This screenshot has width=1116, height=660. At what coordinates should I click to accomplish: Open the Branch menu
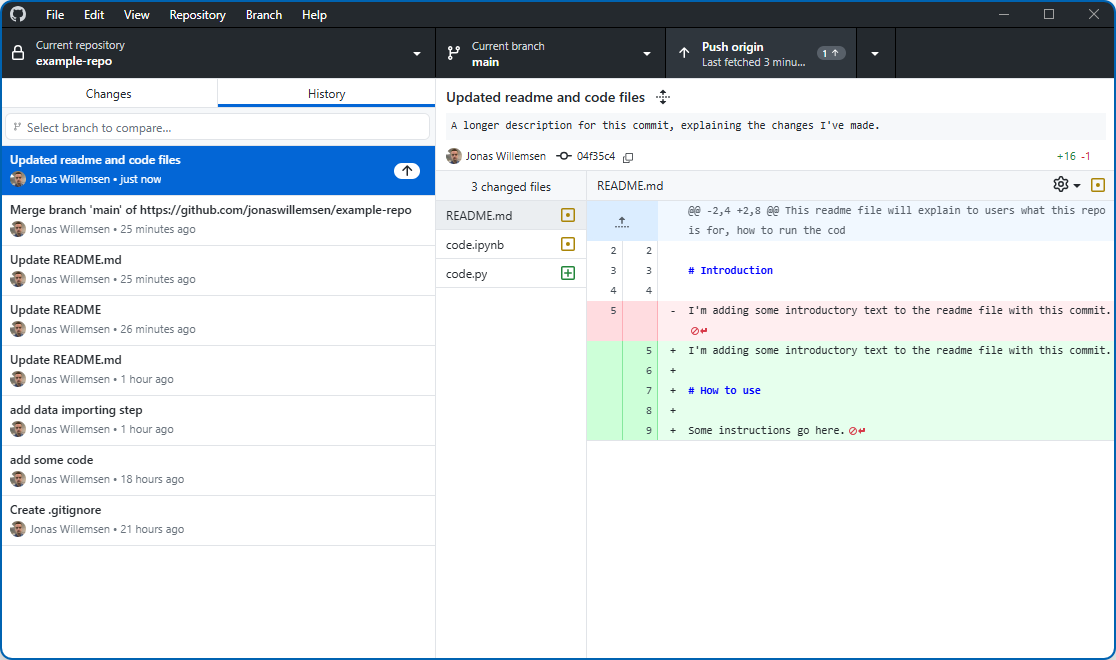pyautogui.click(x=264, y=15)
